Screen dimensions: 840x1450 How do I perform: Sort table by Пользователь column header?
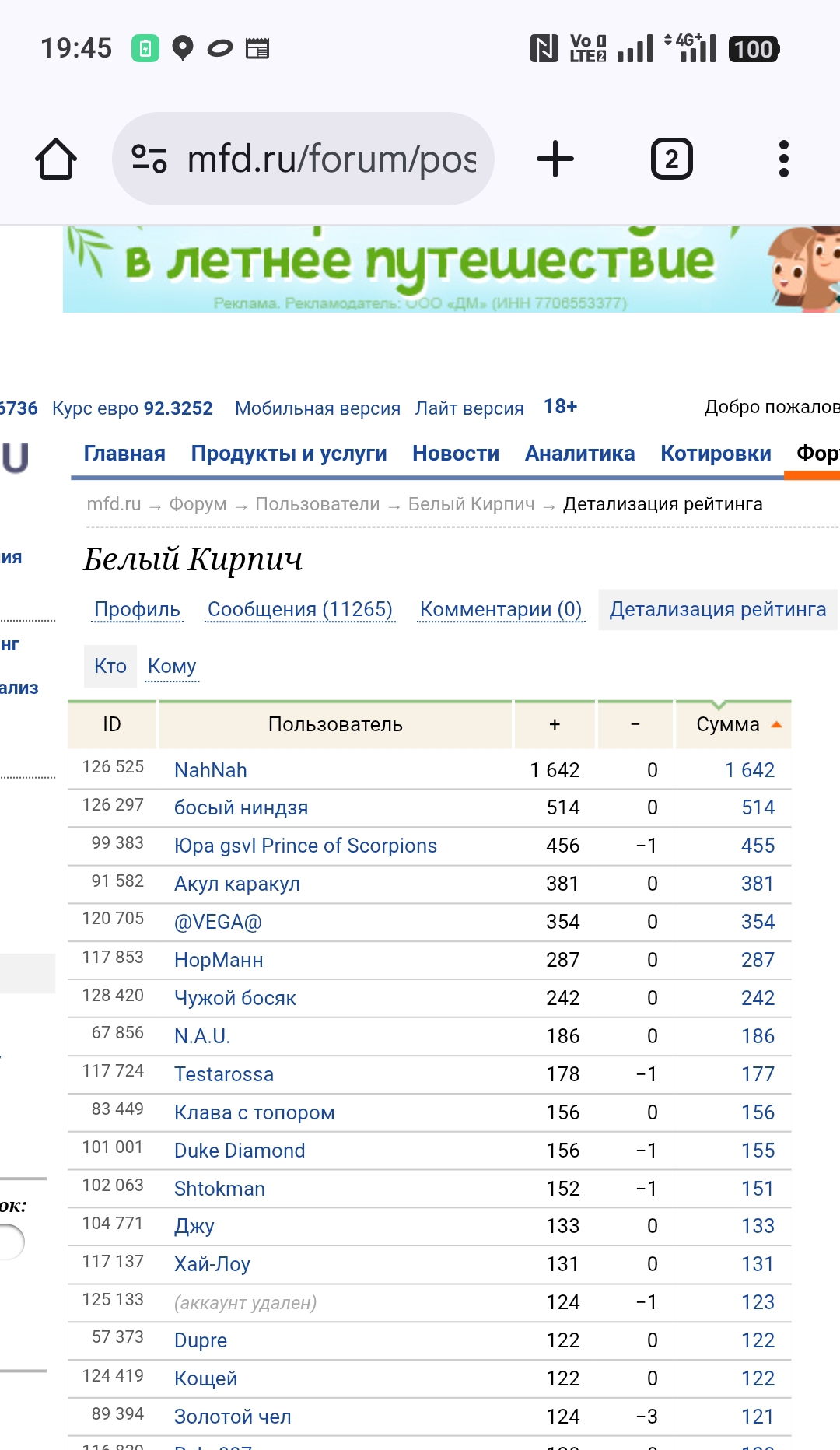[335, 725]
